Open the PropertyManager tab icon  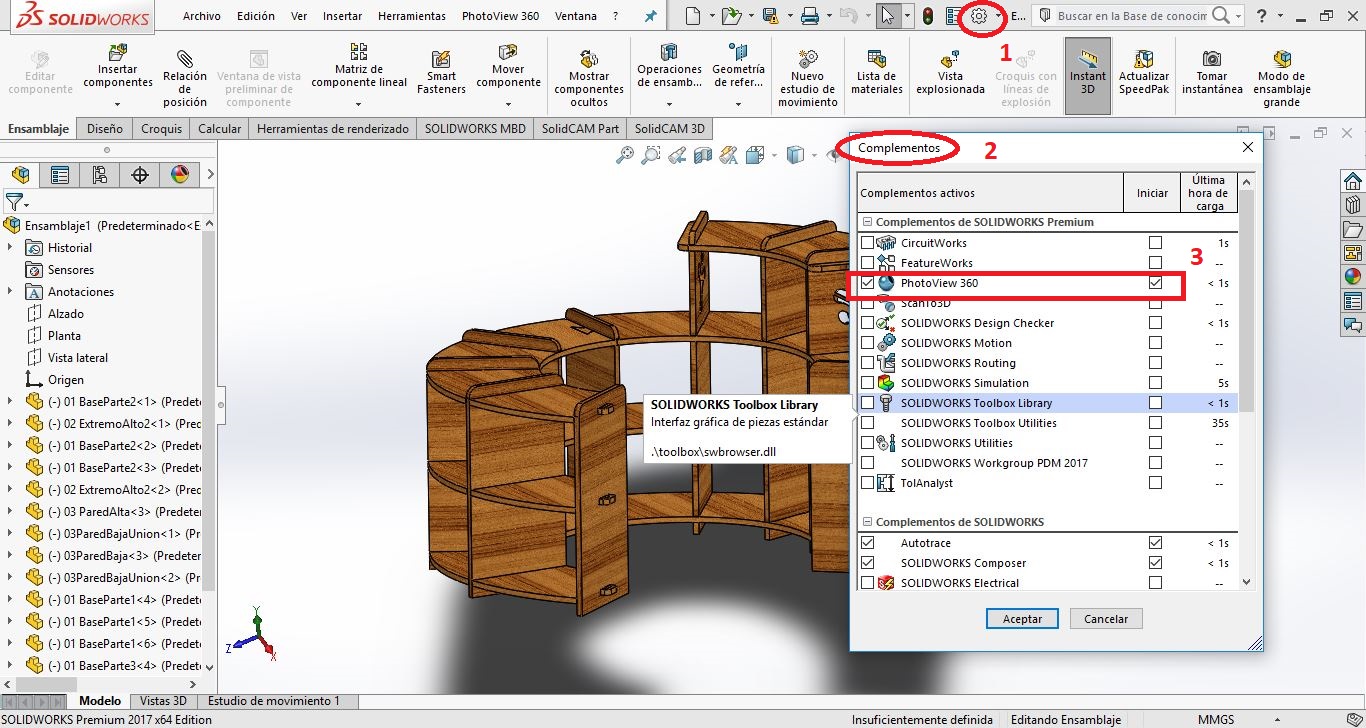60,175
